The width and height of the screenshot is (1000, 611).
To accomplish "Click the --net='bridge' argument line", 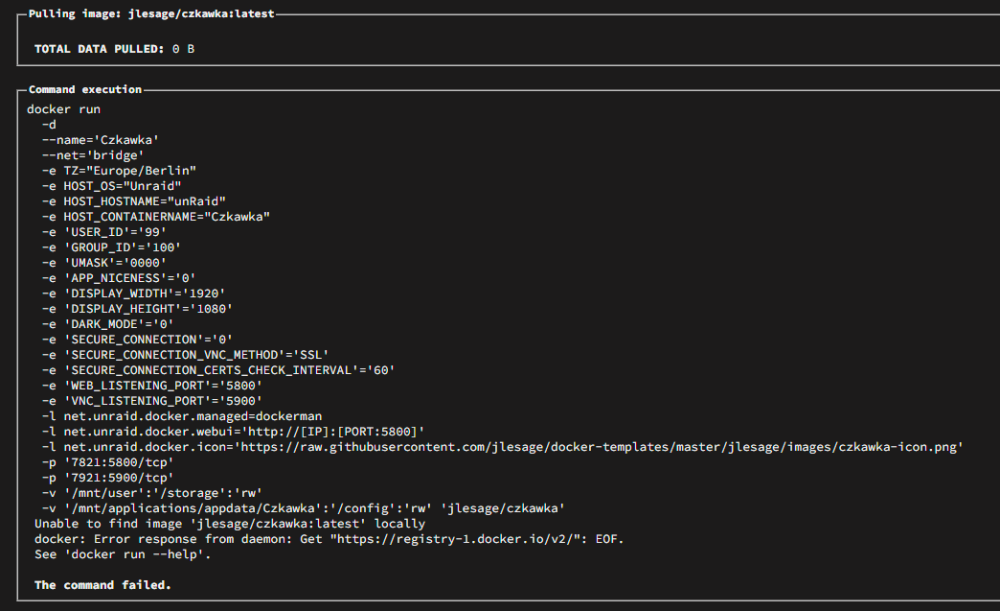I will pos(93,155).
